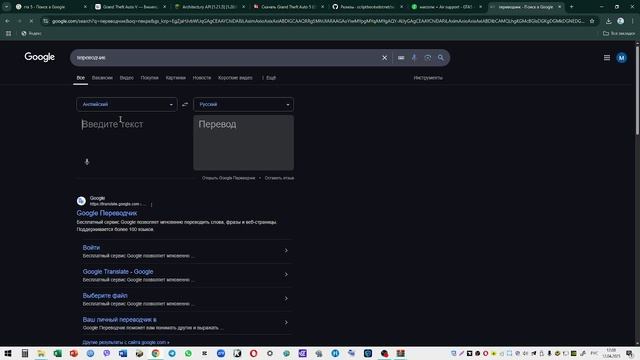Click the magnifier search icon

point(441,58)
